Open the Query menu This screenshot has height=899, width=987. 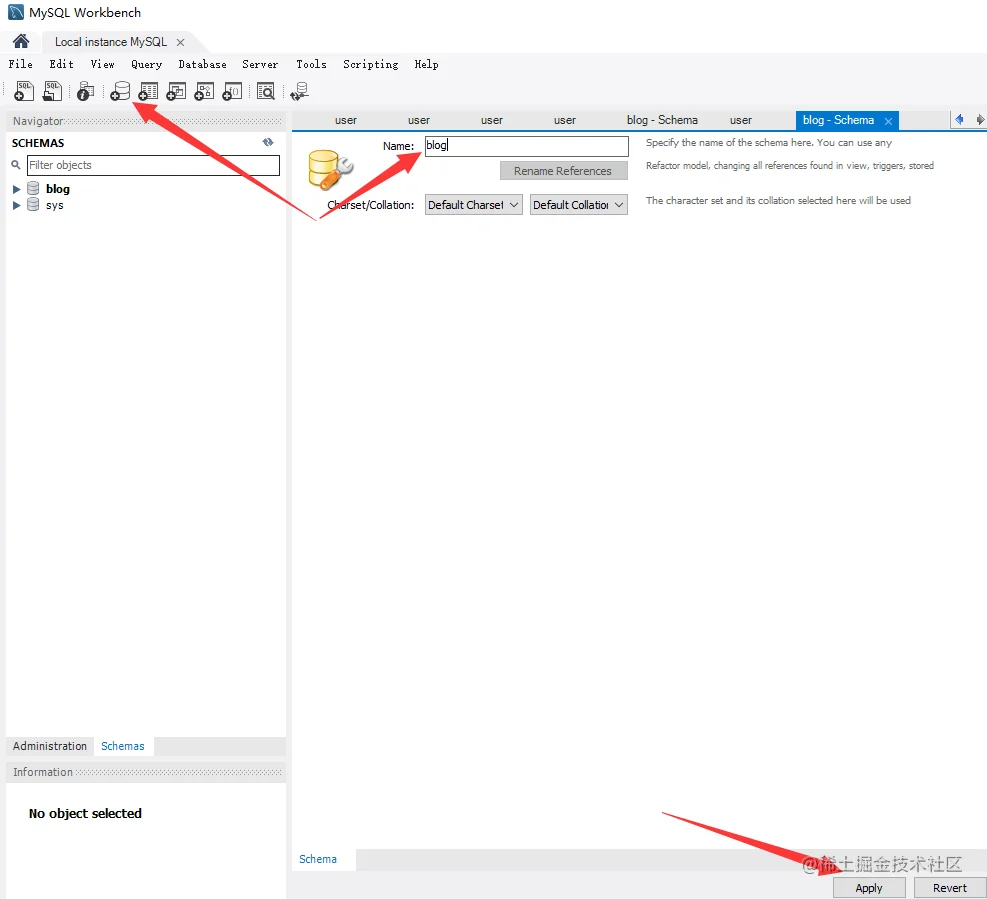click(146, 64)
